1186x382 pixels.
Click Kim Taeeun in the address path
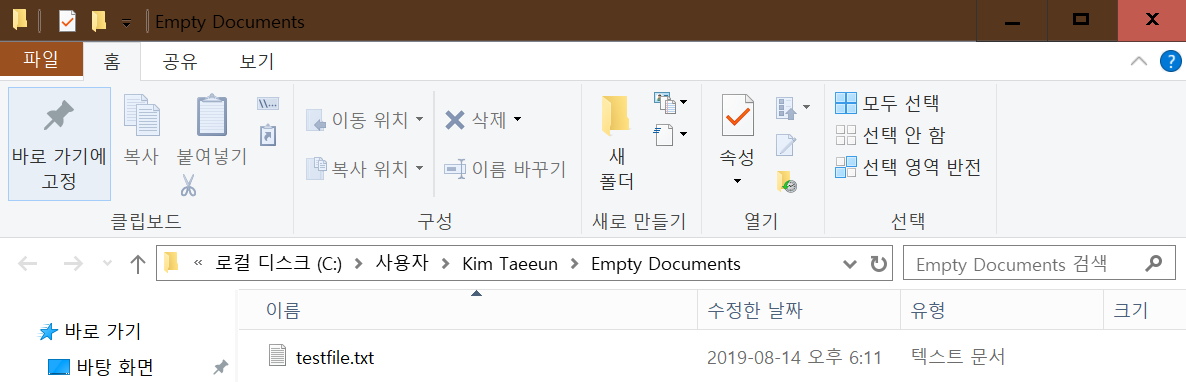[511, 264]
